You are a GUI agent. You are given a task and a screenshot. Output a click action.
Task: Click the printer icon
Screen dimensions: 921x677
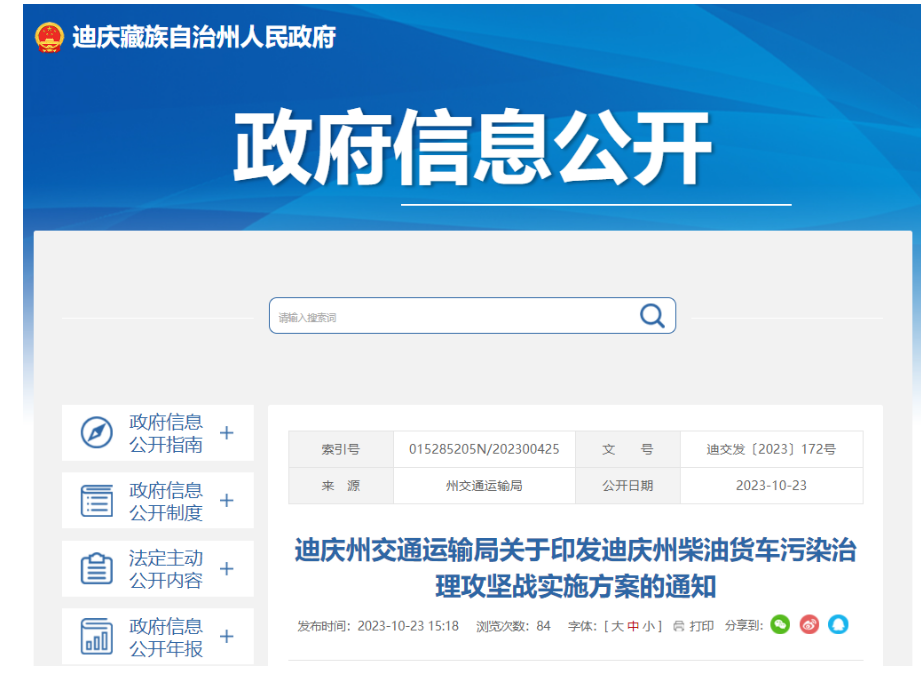tap(679, 626)
